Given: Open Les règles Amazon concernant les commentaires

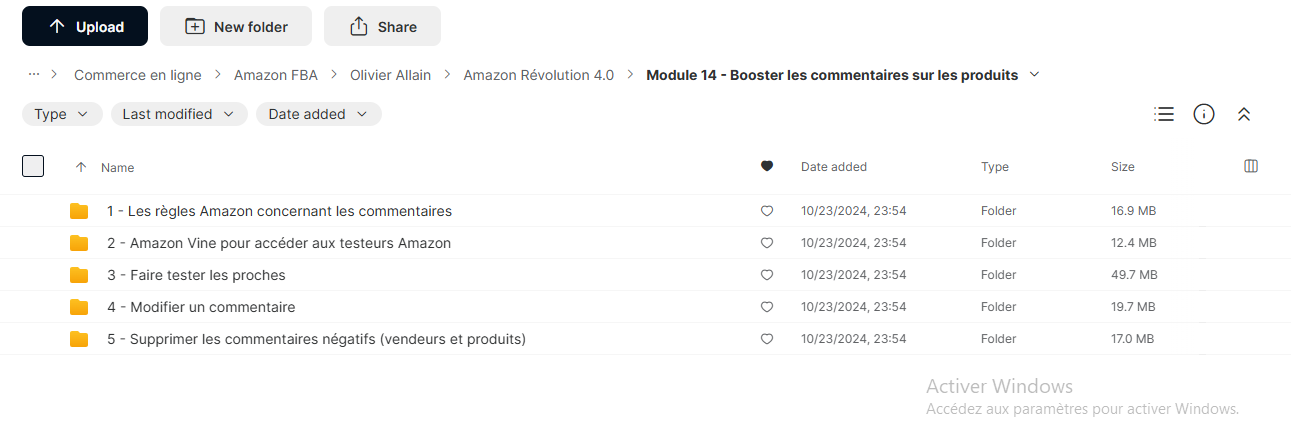Looking at the screenshot, I should tap(279, 211).
